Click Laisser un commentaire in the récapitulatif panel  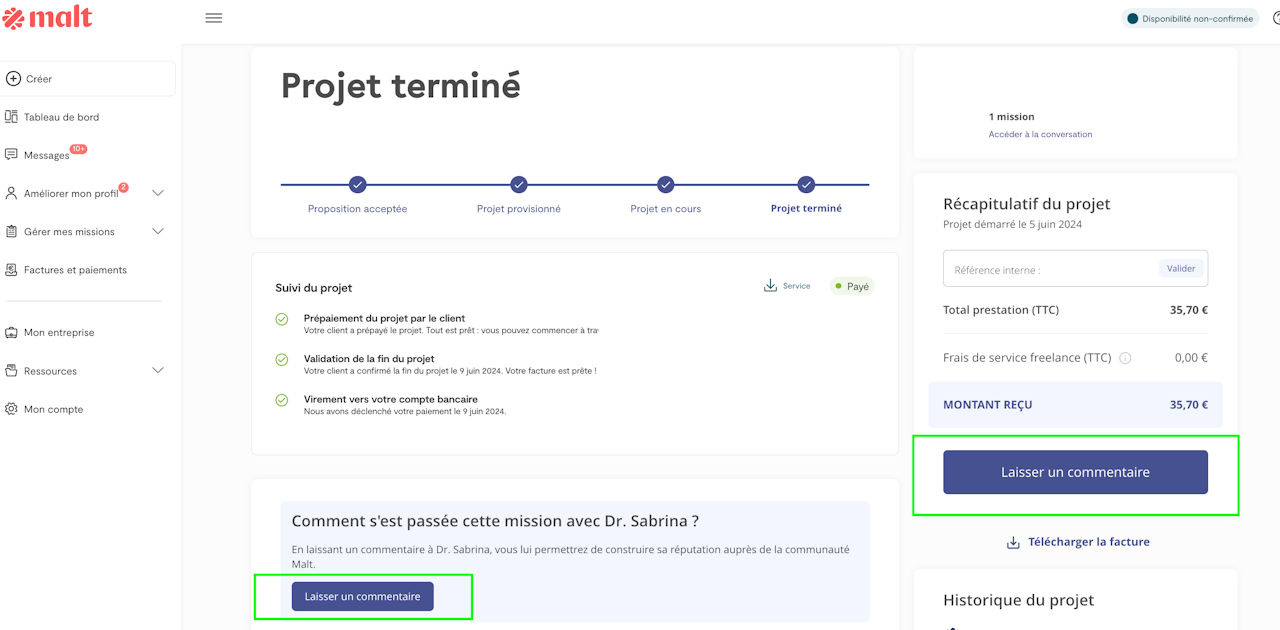1075,472
